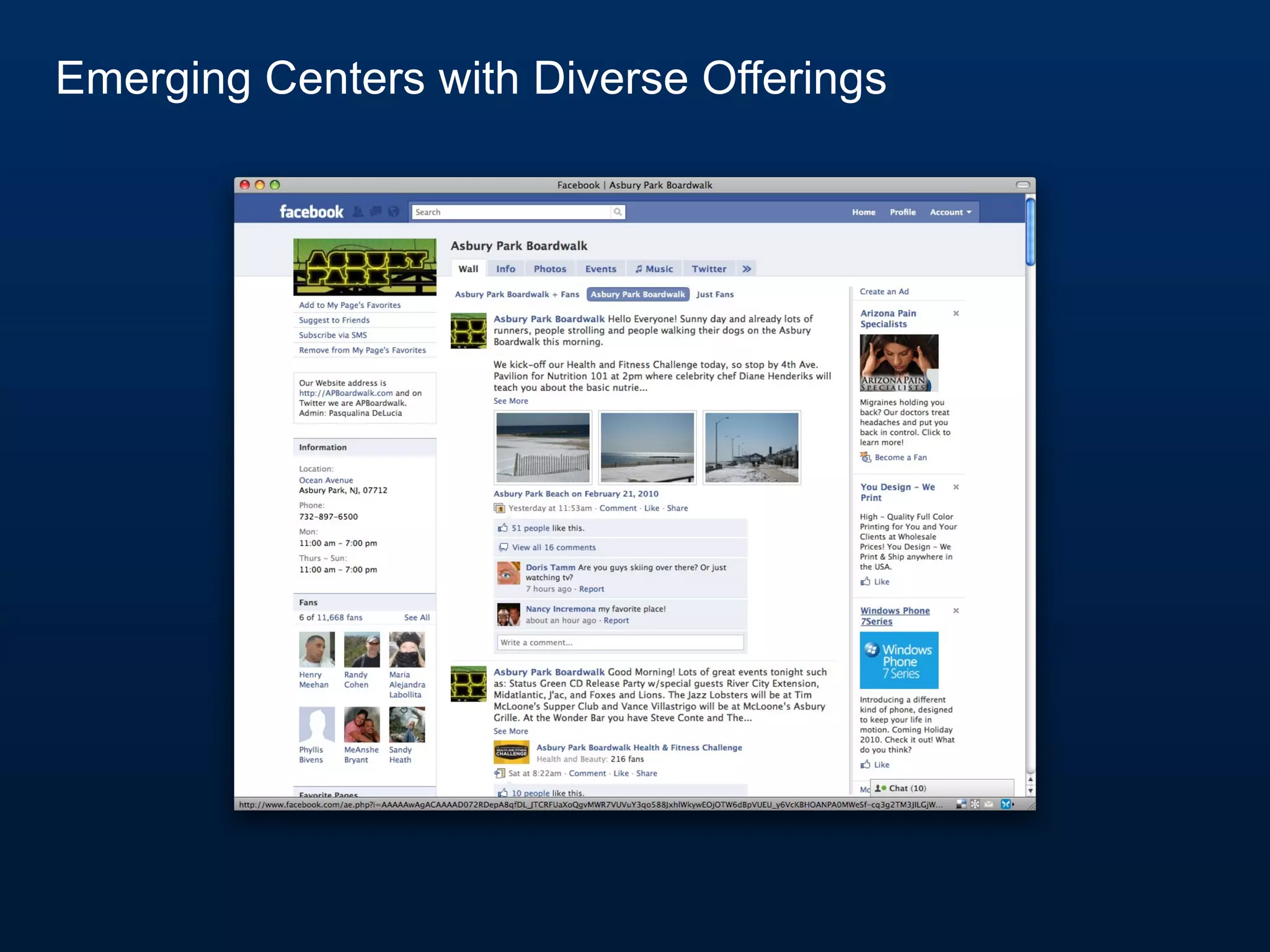Click mail envelope icon in status bar
Image resolution: width=1270 pixels, height=952 pixels.
click(x=988, y=804)
